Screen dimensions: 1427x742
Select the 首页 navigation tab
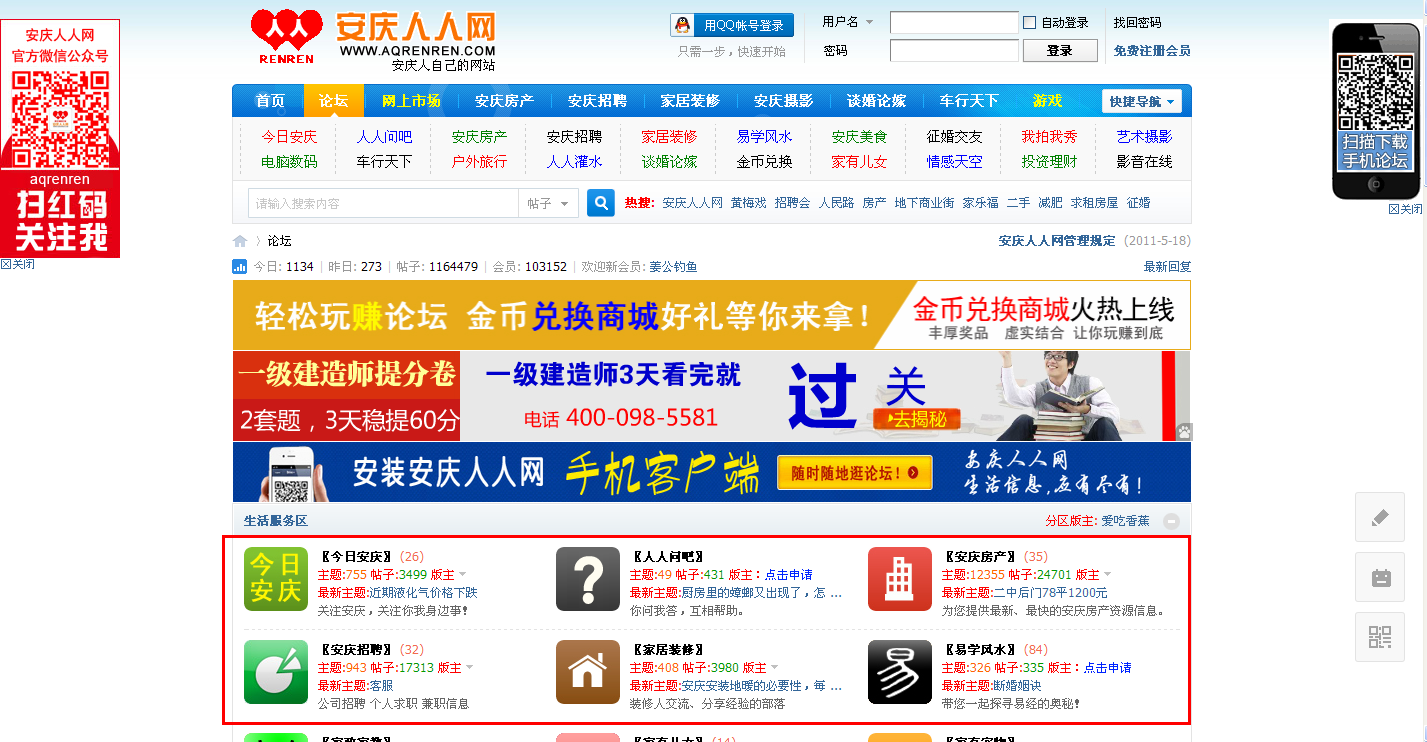[x=270, y=101]
